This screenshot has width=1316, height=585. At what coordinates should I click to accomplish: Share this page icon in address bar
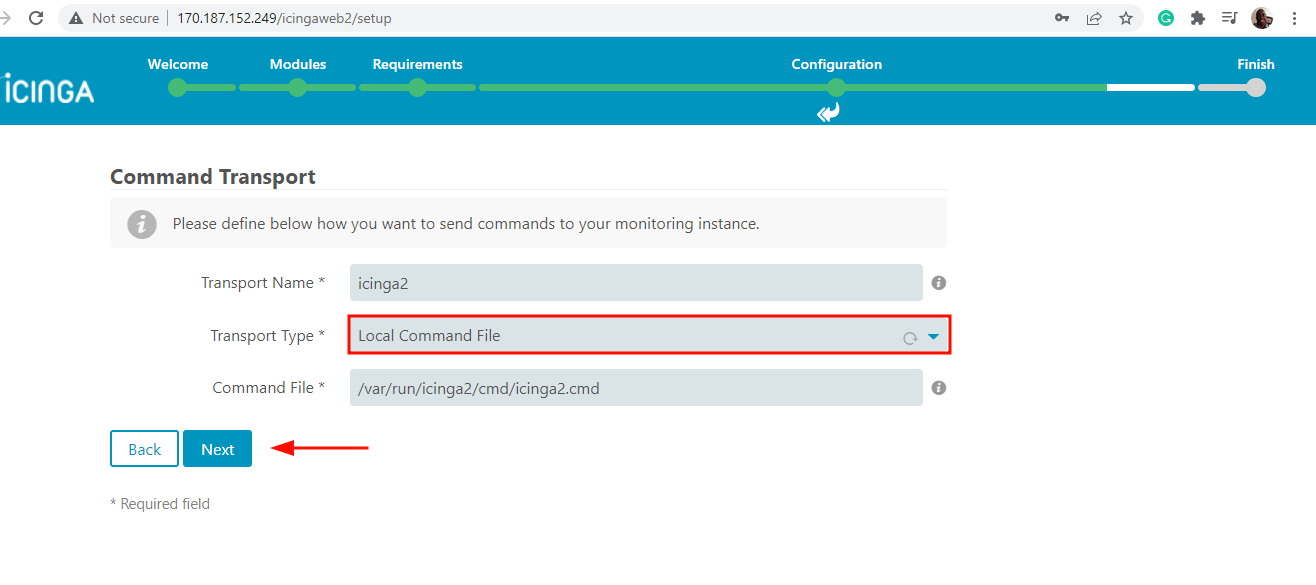coord(1094,18)
